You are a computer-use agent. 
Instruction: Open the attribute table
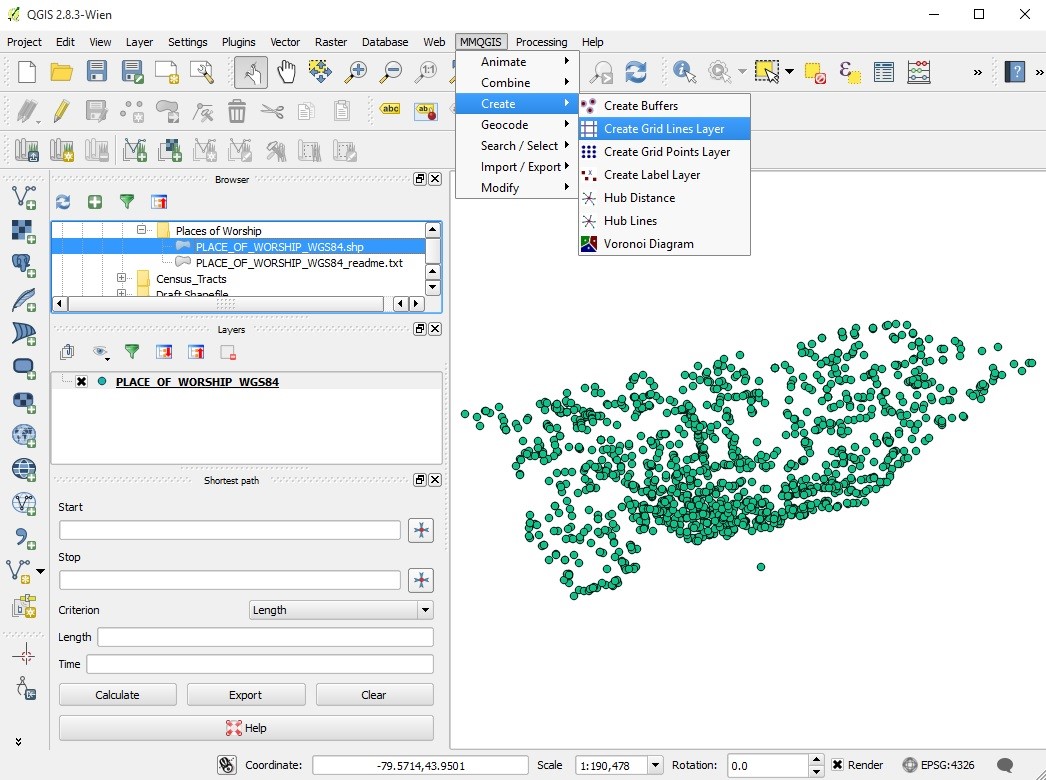pyautogui.click(x=885, y=72)
